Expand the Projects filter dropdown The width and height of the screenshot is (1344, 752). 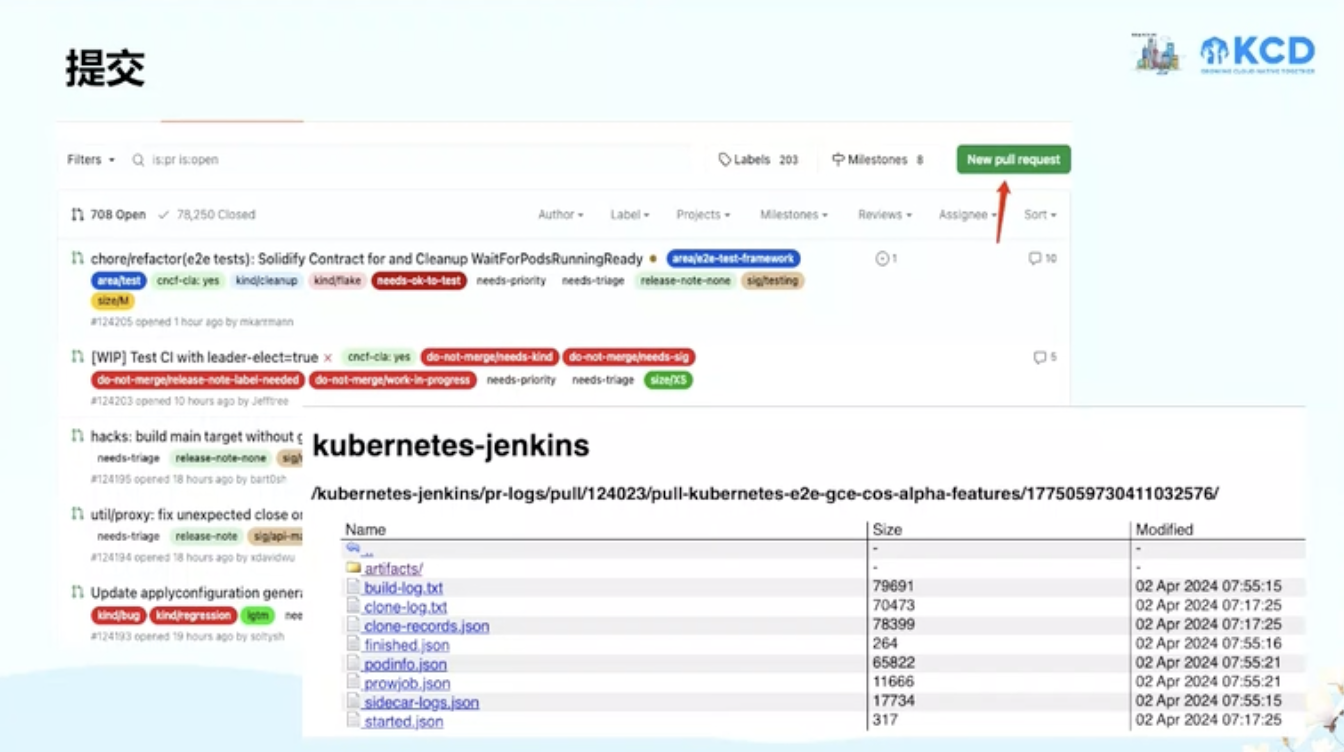703,214
